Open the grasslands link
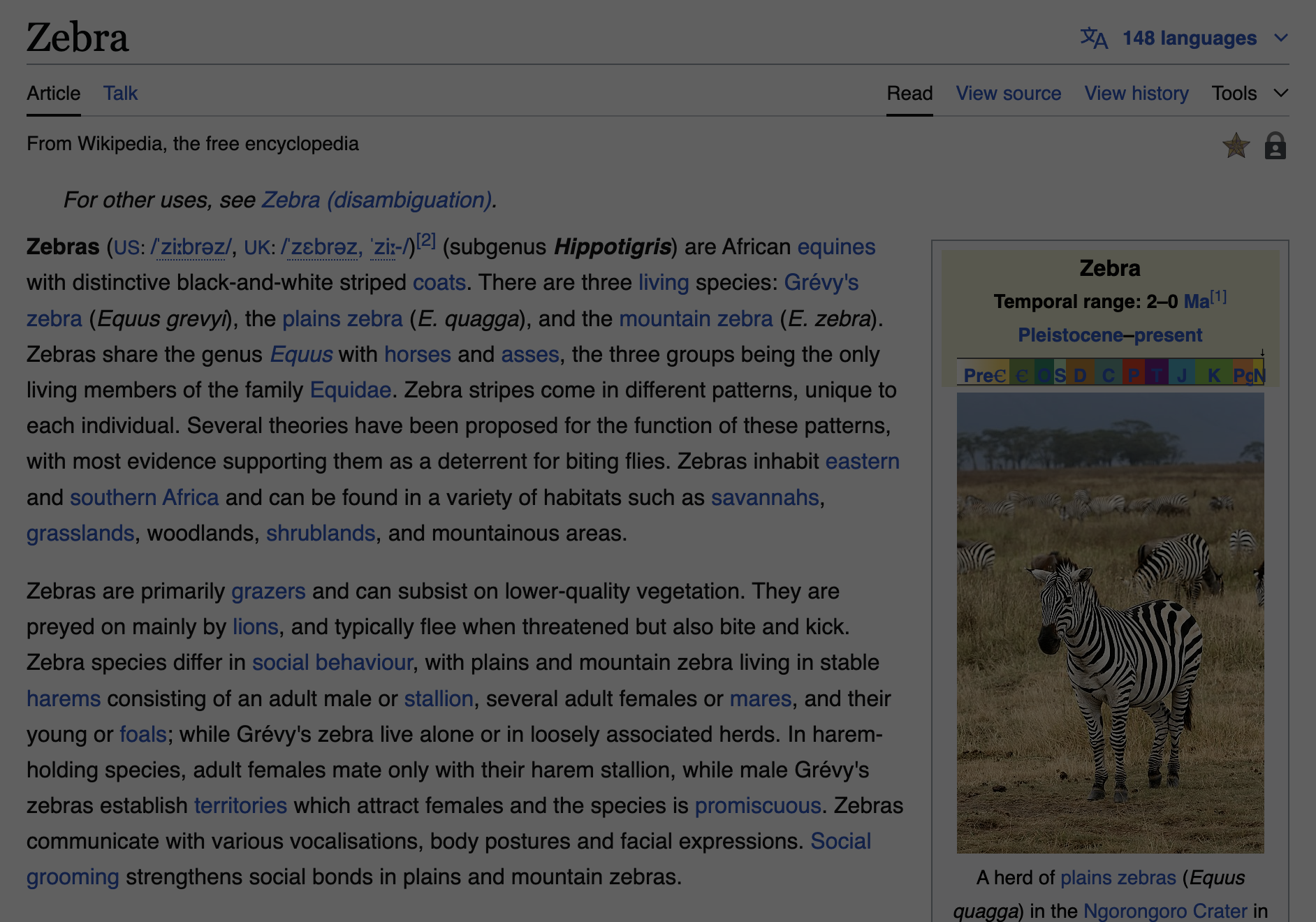Screen dimensions: 1316x922 [80, 533]
